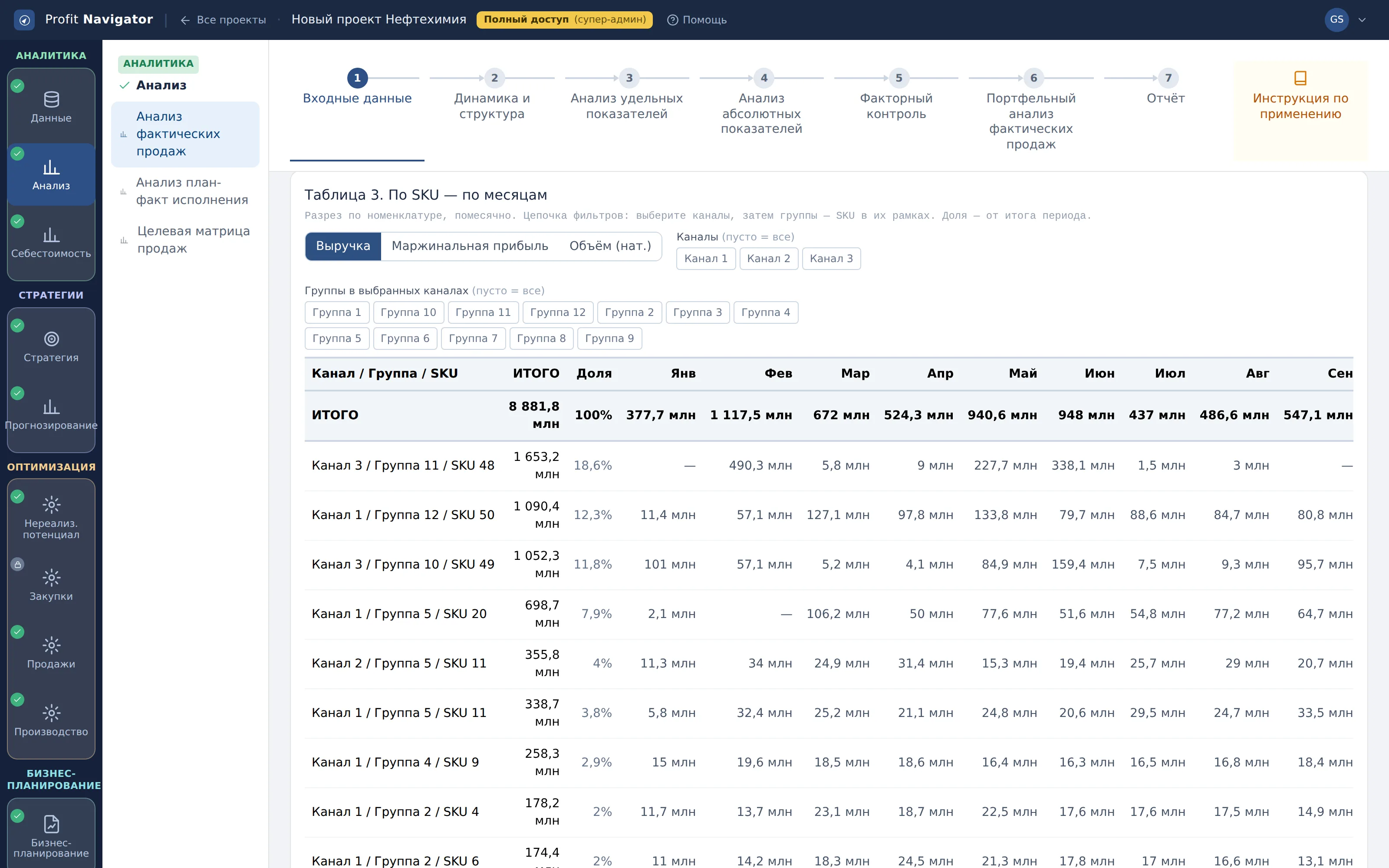Click the Полный доступ (супер-админ) badge
The width and height of the screenshot is (1389, 868).
pyautogui.click(x=564, y=20)
